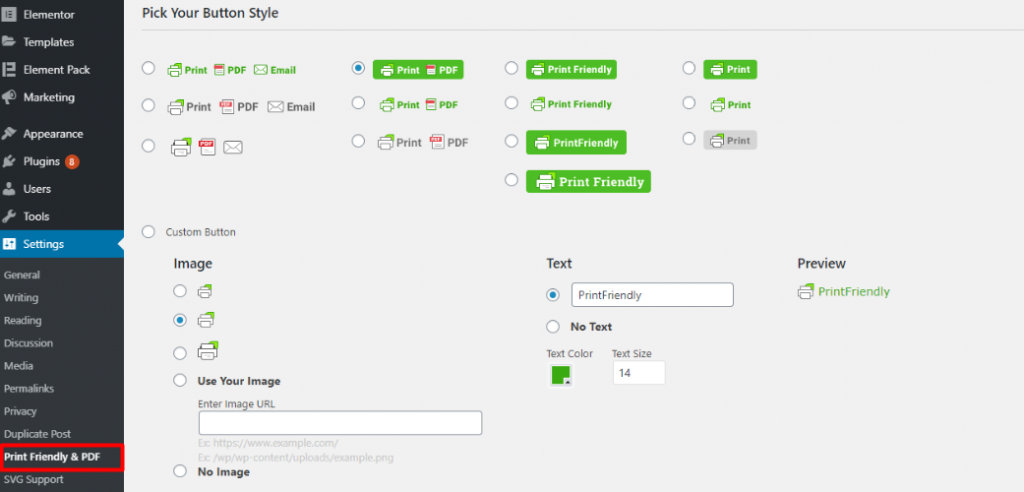Click the Marketing megaphone icon
Screen dimensions: 1024x492
(x=9, y=97)
